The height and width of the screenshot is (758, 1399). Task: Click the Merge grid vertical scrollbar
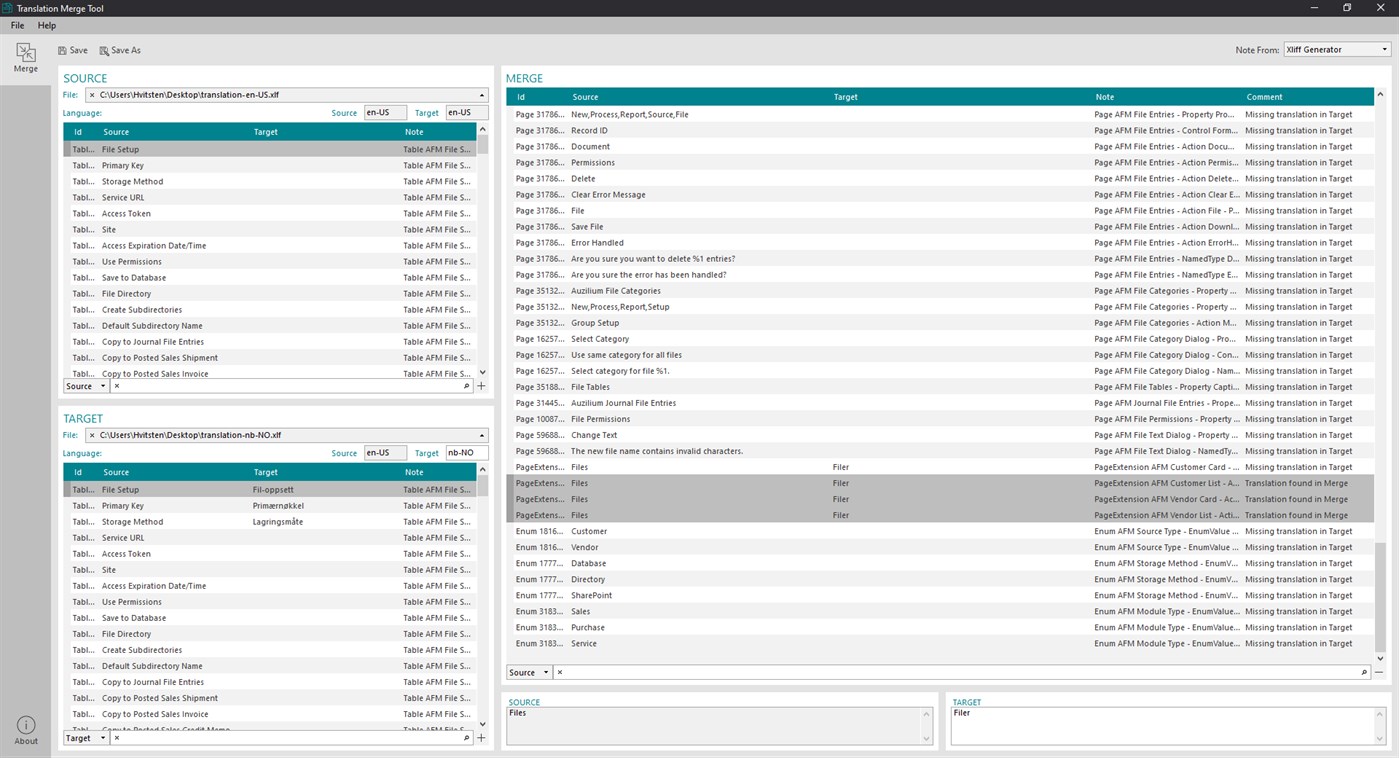pos(1381,598)
